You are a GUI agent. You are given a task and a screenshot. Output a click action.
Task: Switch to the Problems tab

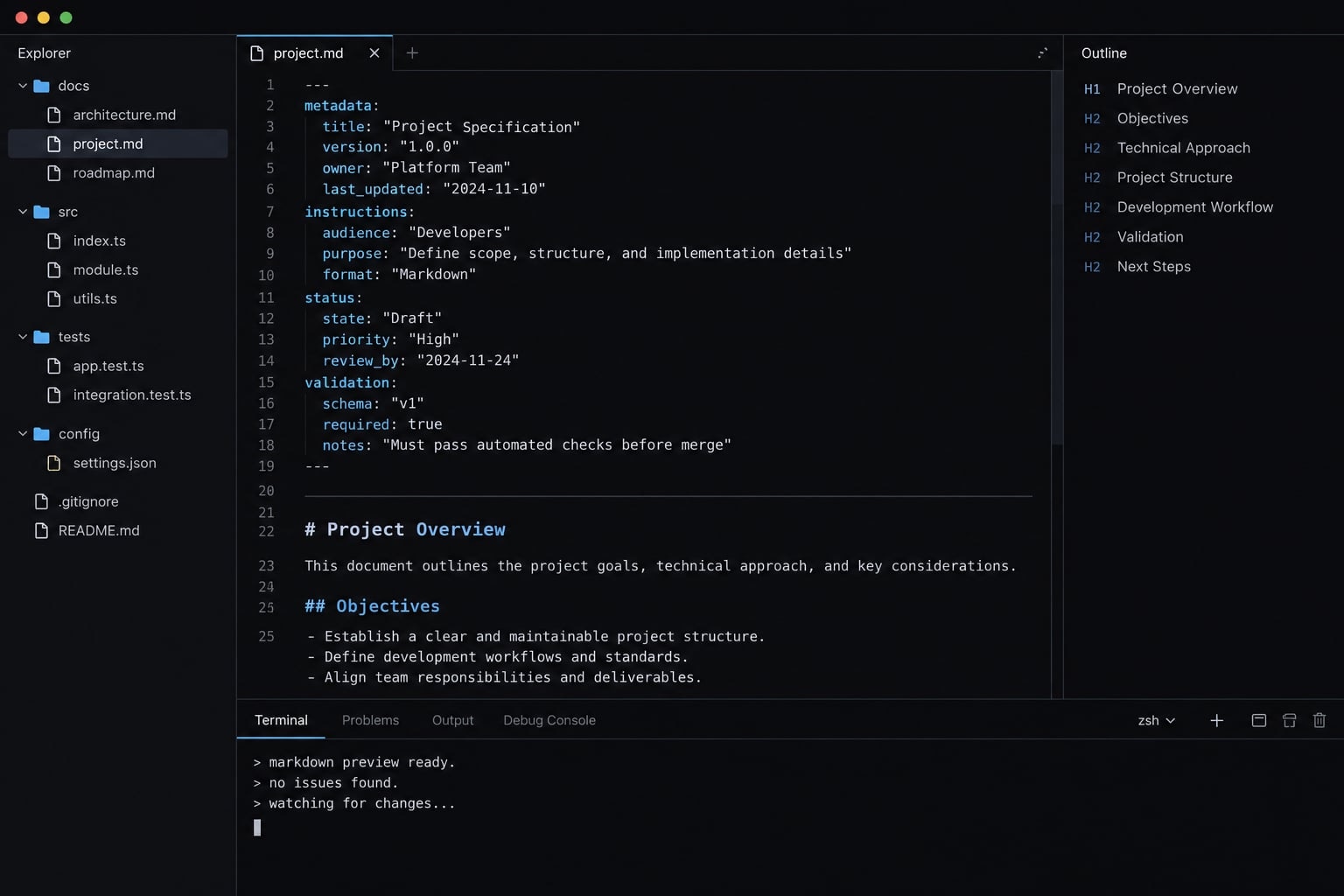tap(370, 720)
